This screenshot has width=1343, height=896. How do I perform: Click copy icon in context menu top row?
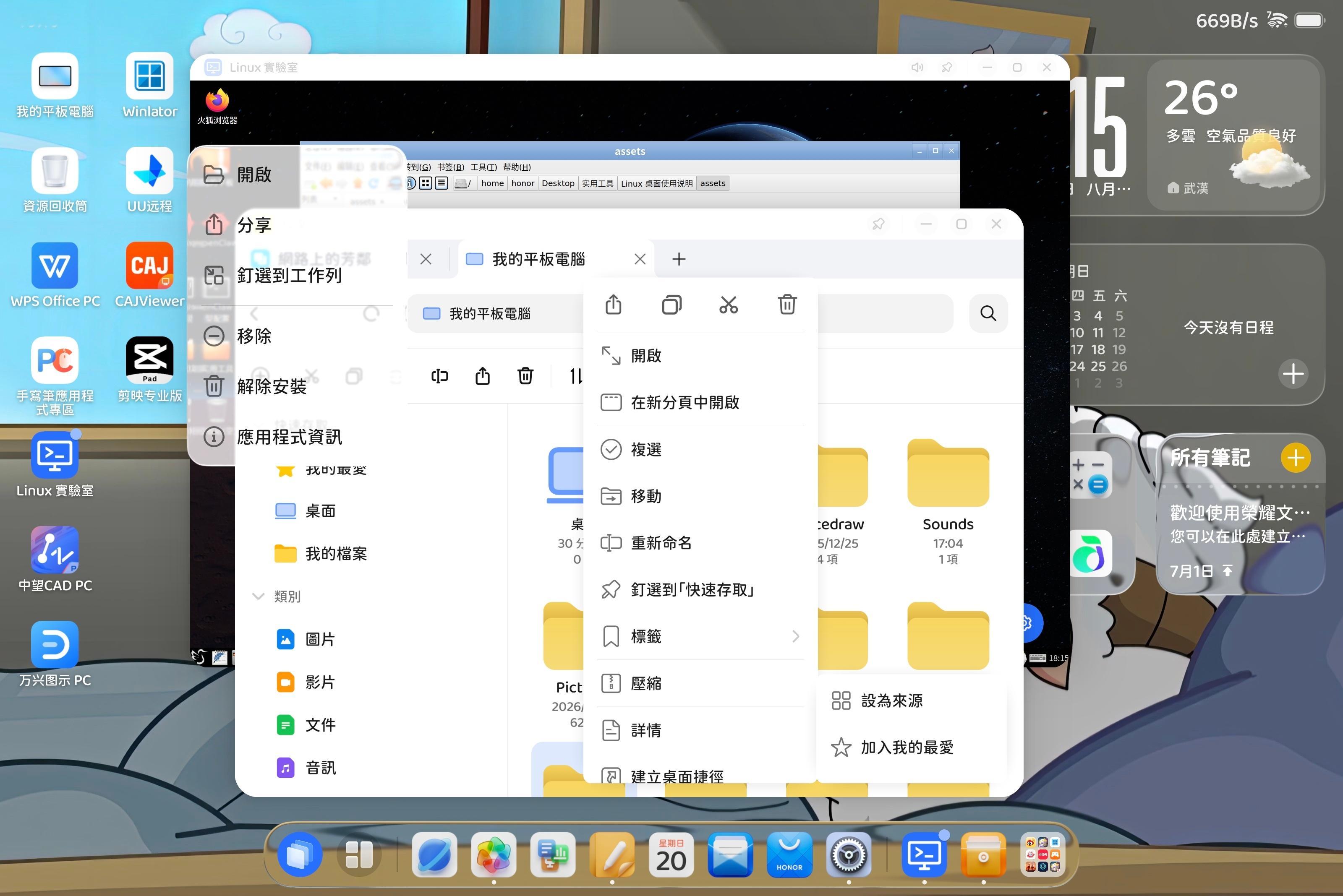[672, 305]
